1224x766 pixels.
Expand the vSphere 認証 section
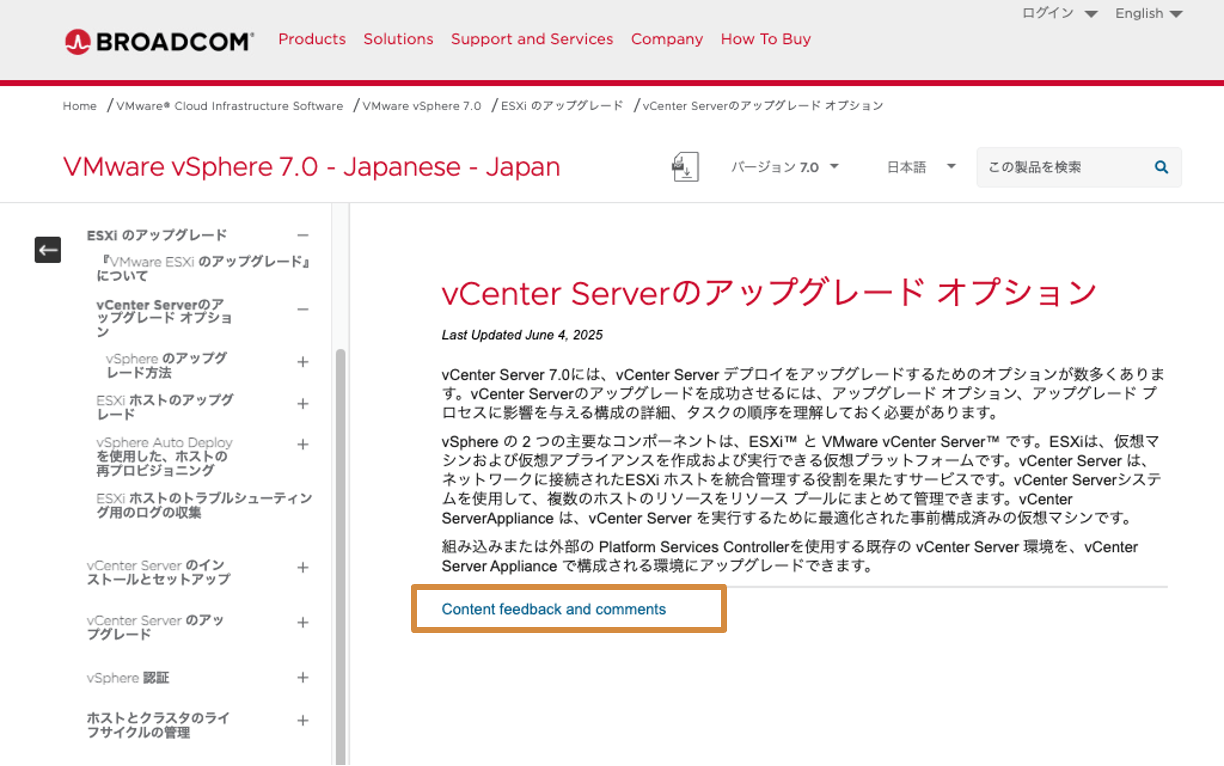303,678
